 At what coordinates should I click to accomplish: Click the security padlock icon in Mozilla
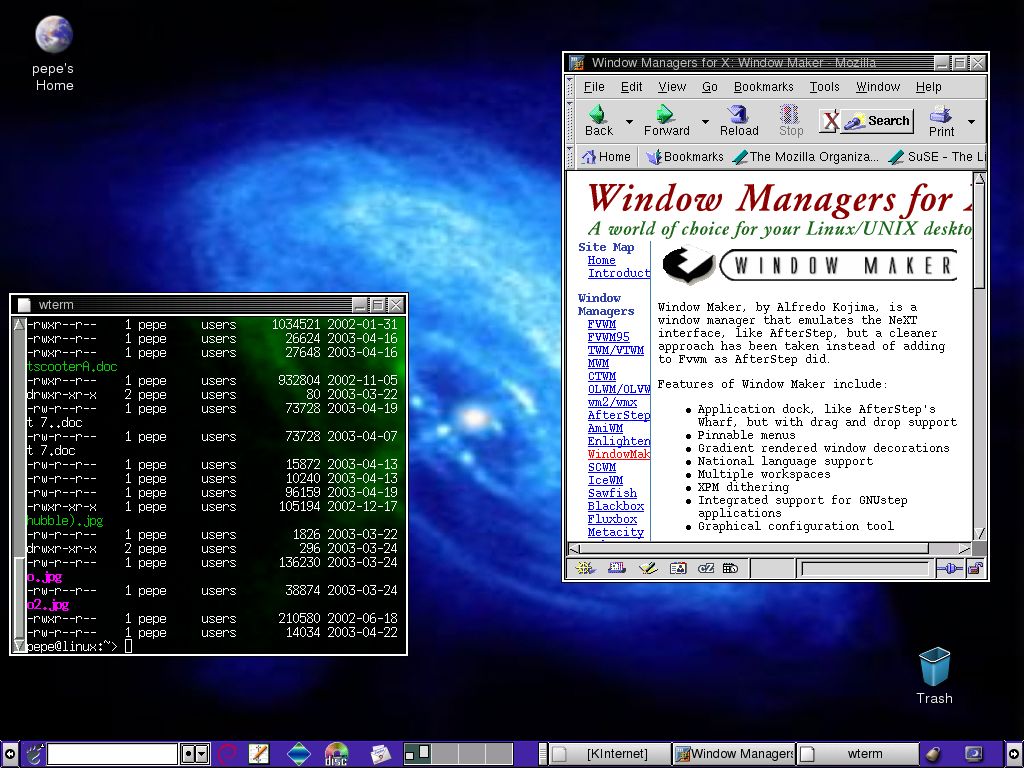(975, 568)
